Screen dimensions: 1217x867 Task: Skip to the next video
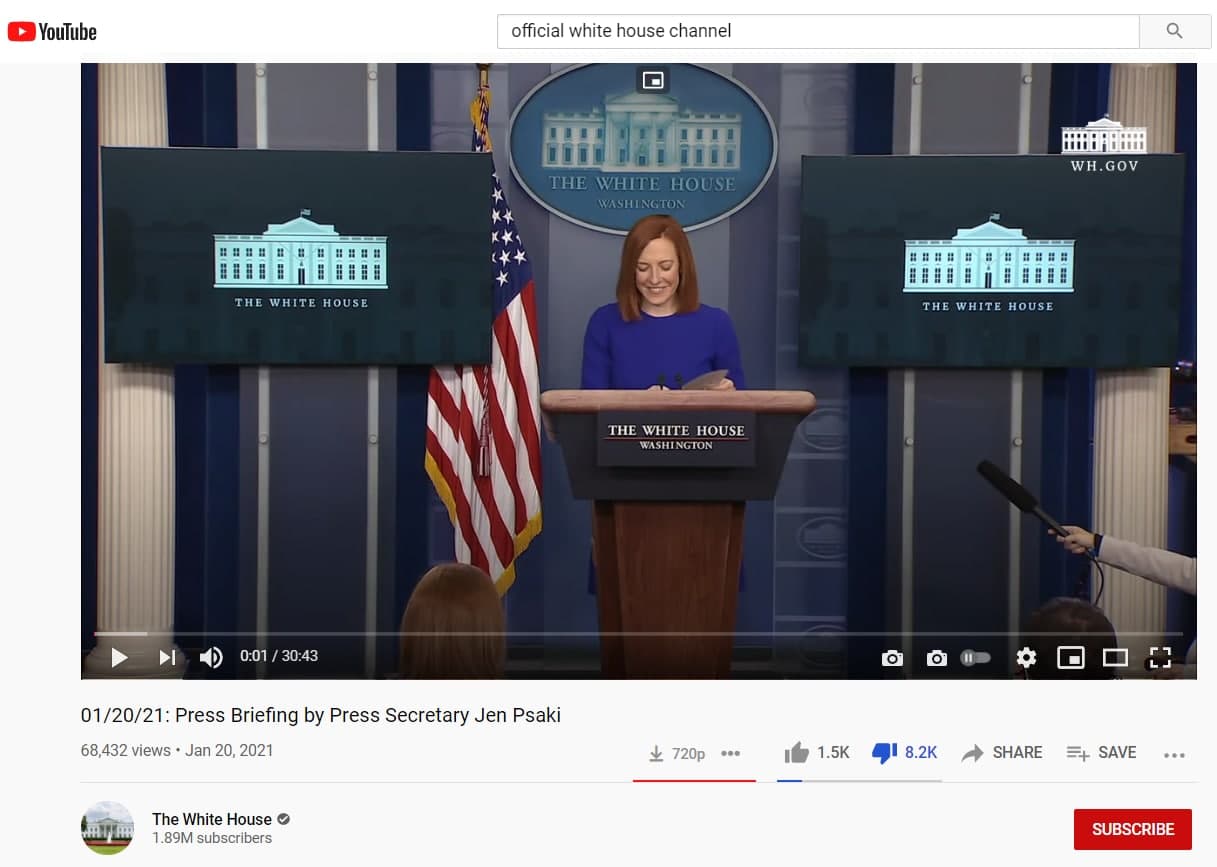coord(167,657)
